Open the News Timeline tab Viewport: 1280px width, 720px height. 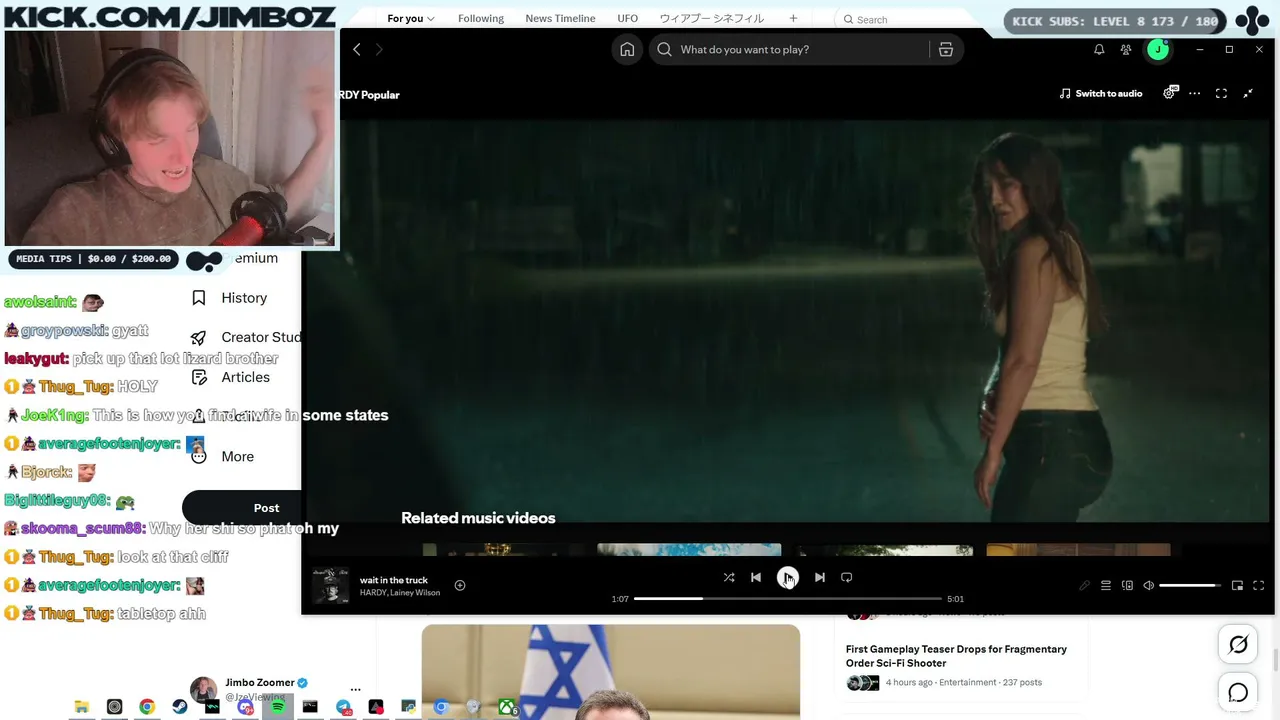pos(560,19)
